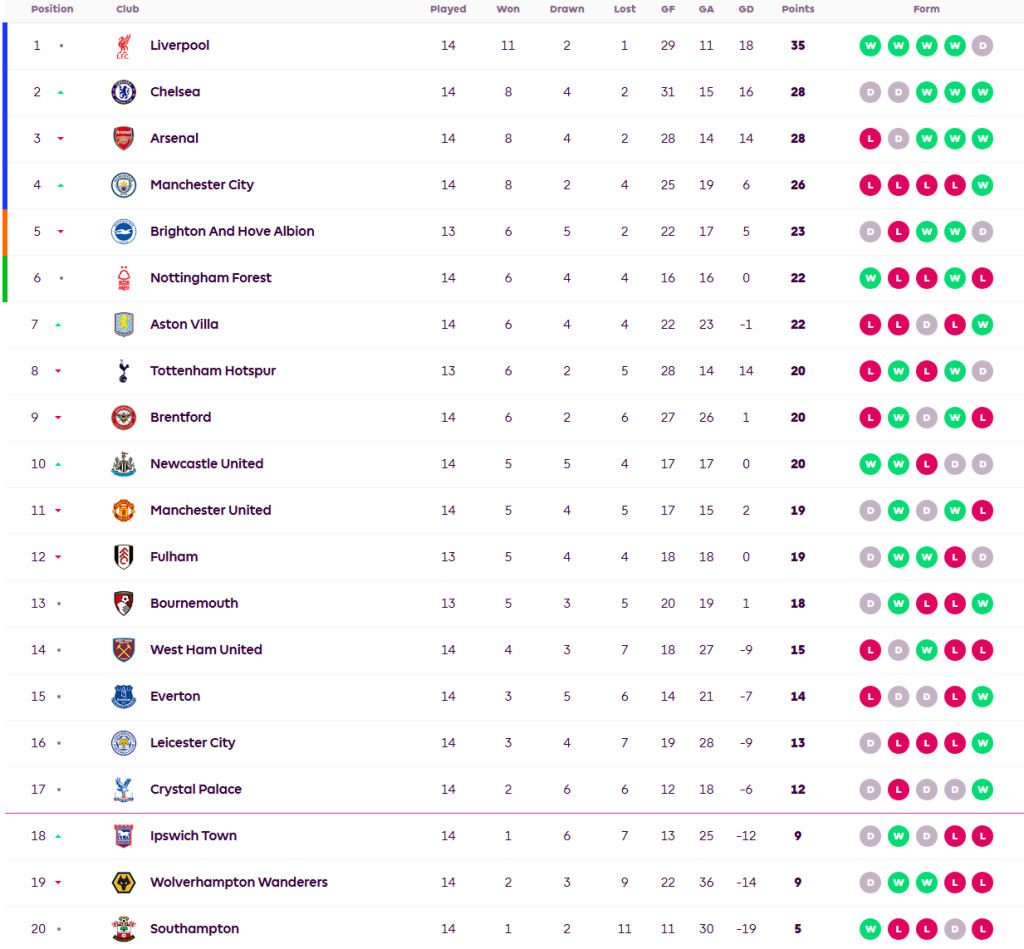Open the Crystal Palace club link
1024x949 pixels.
[196, 790]
